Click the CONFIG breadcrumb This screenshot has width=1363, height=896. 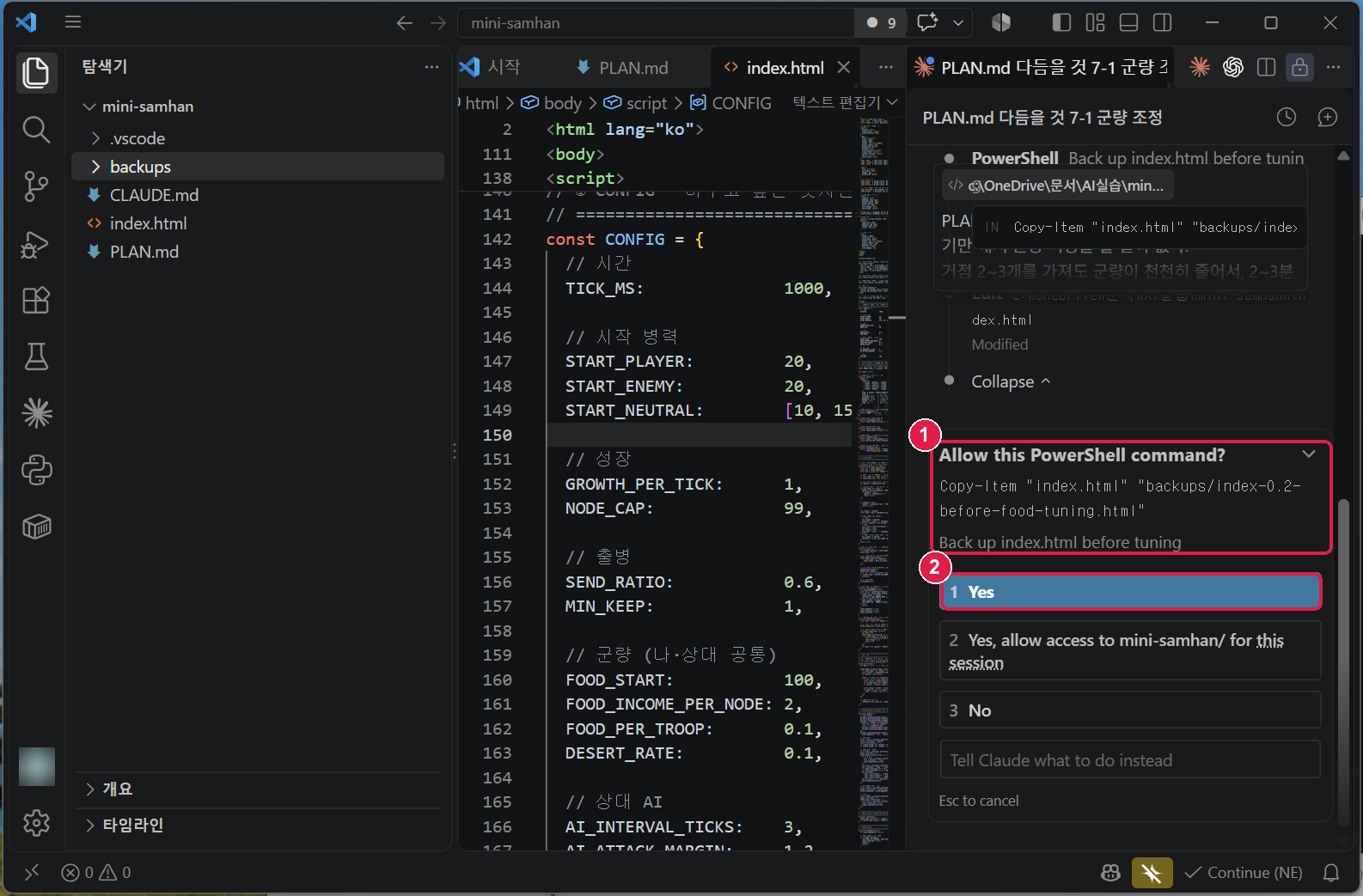731,103
